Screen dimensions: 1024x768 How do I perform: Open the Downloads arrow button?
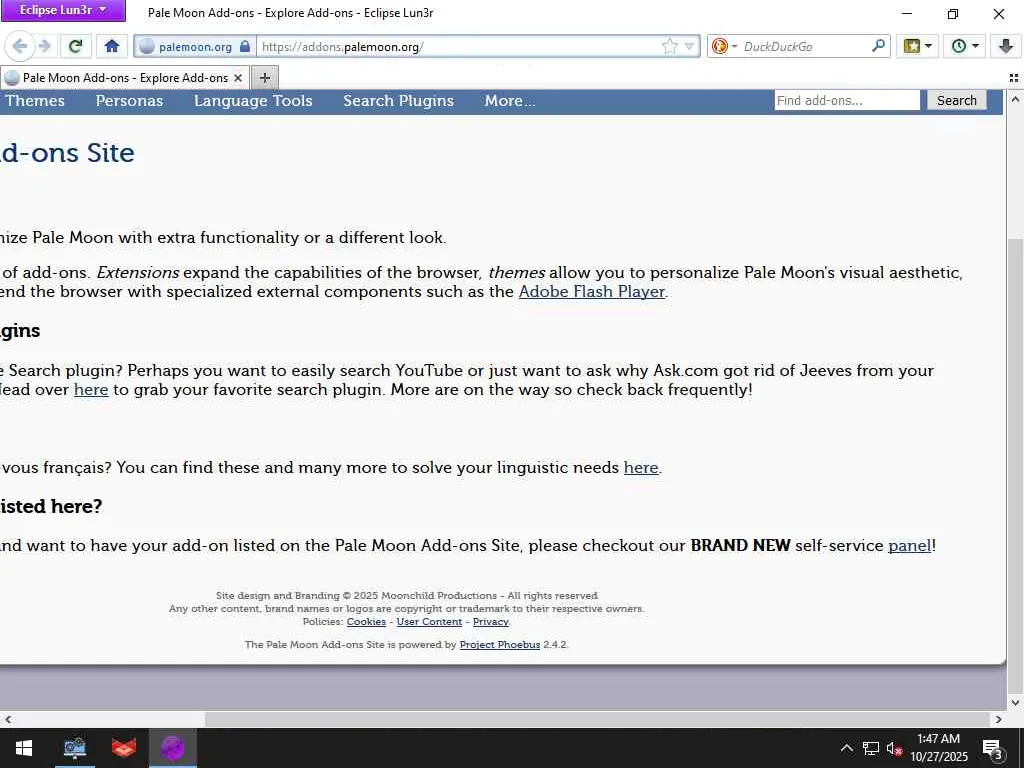[1005, 46]
